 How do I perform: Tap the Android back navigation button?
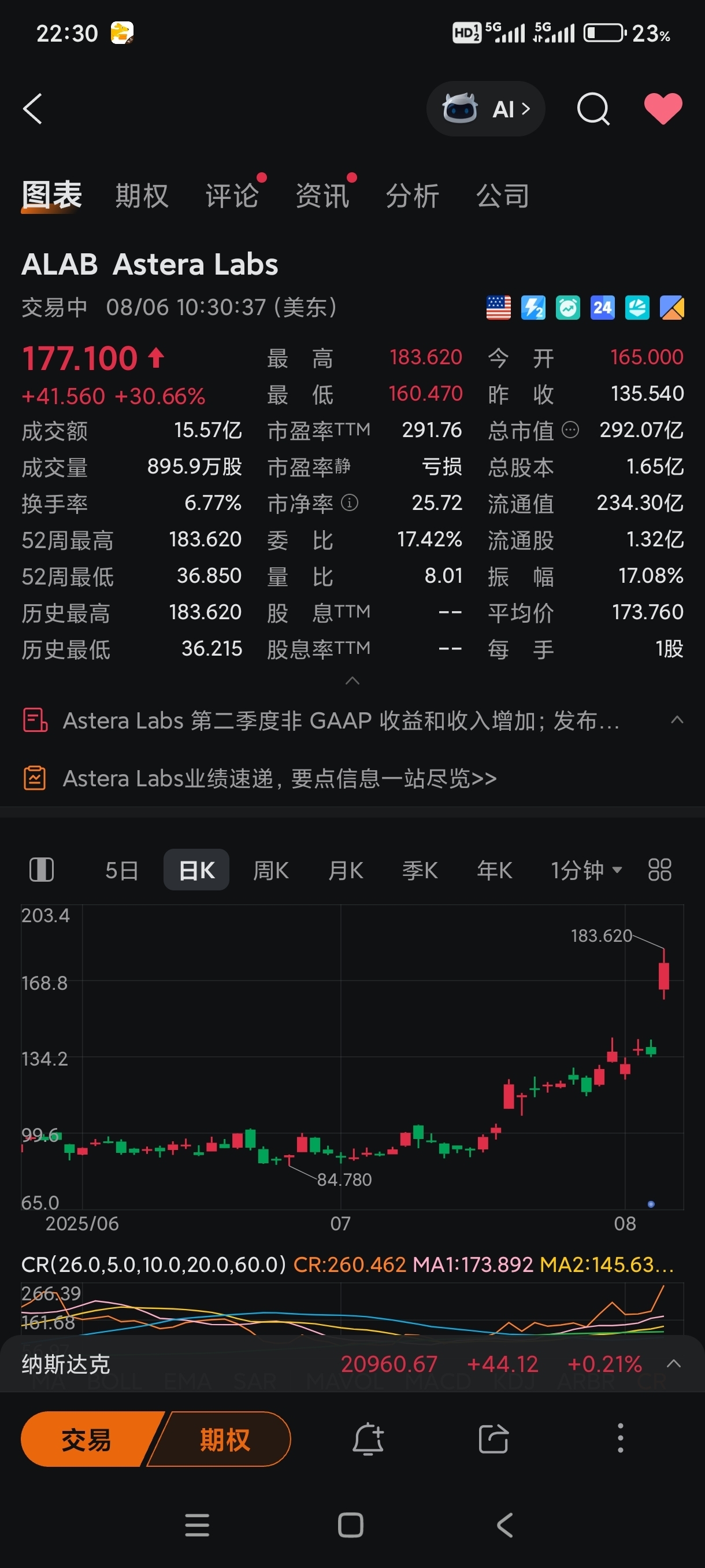(x=505, y=1525)
